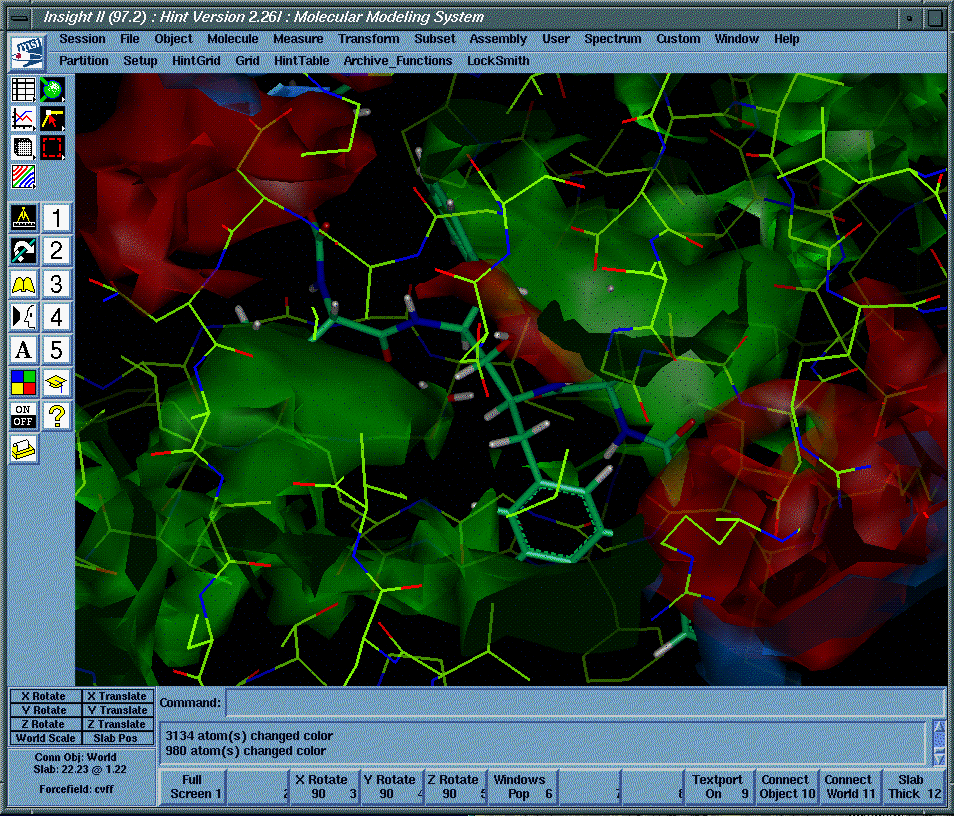The image size is (954, 816).
Task: Open the Measure menu
Action: (298, 39)
